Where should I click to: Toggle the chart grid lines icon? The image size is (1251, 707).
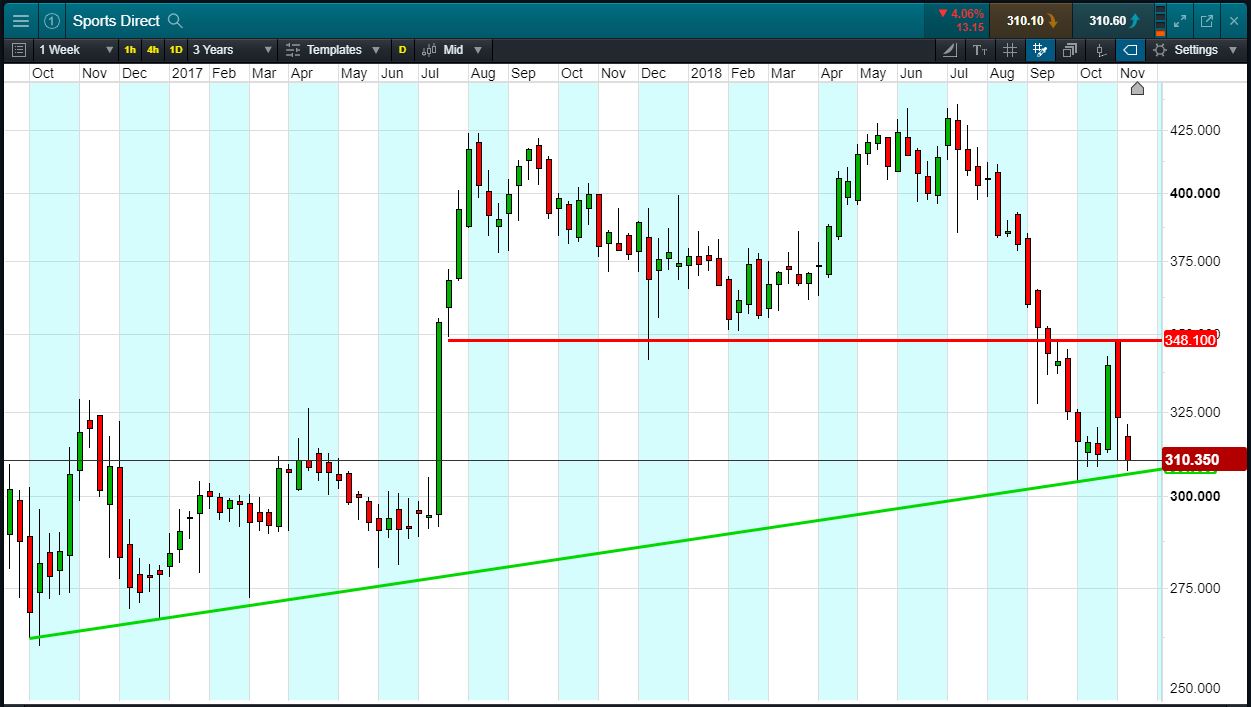[1010, 50]
